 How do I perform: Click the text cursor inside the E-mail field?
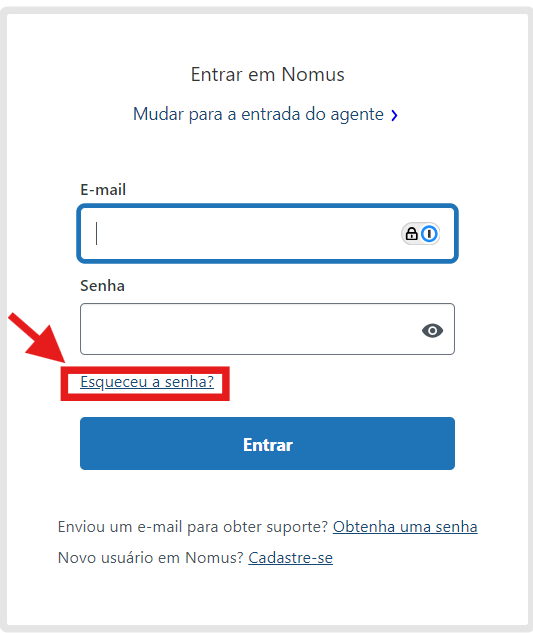click(x=97, y=233)
